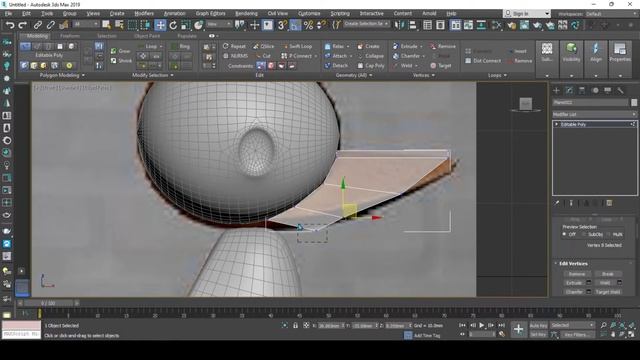Open the Utilities wrench icon
This screenshot has height=360, width=640.
pyautogui.click(x=620, y=90)
